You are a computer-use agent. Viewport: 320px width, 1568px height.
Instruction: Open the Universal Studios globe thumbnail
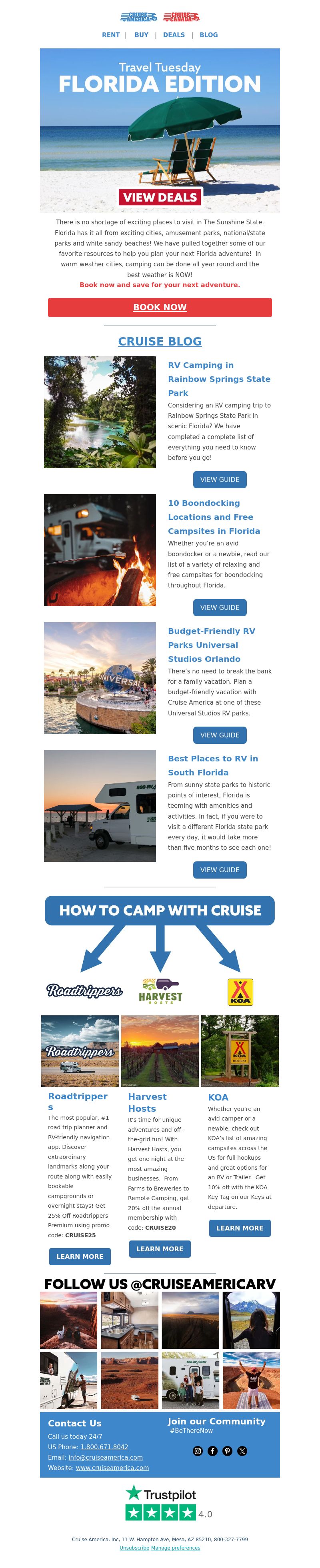point(100,678)
